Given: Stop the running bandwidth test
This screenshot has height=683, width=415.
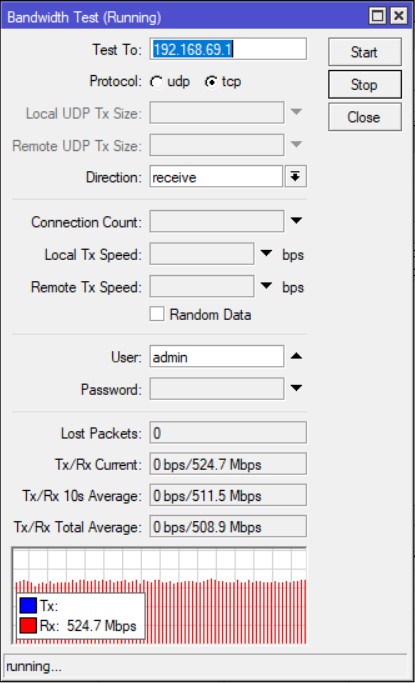Looking at the screenshot, I should 365,85.
